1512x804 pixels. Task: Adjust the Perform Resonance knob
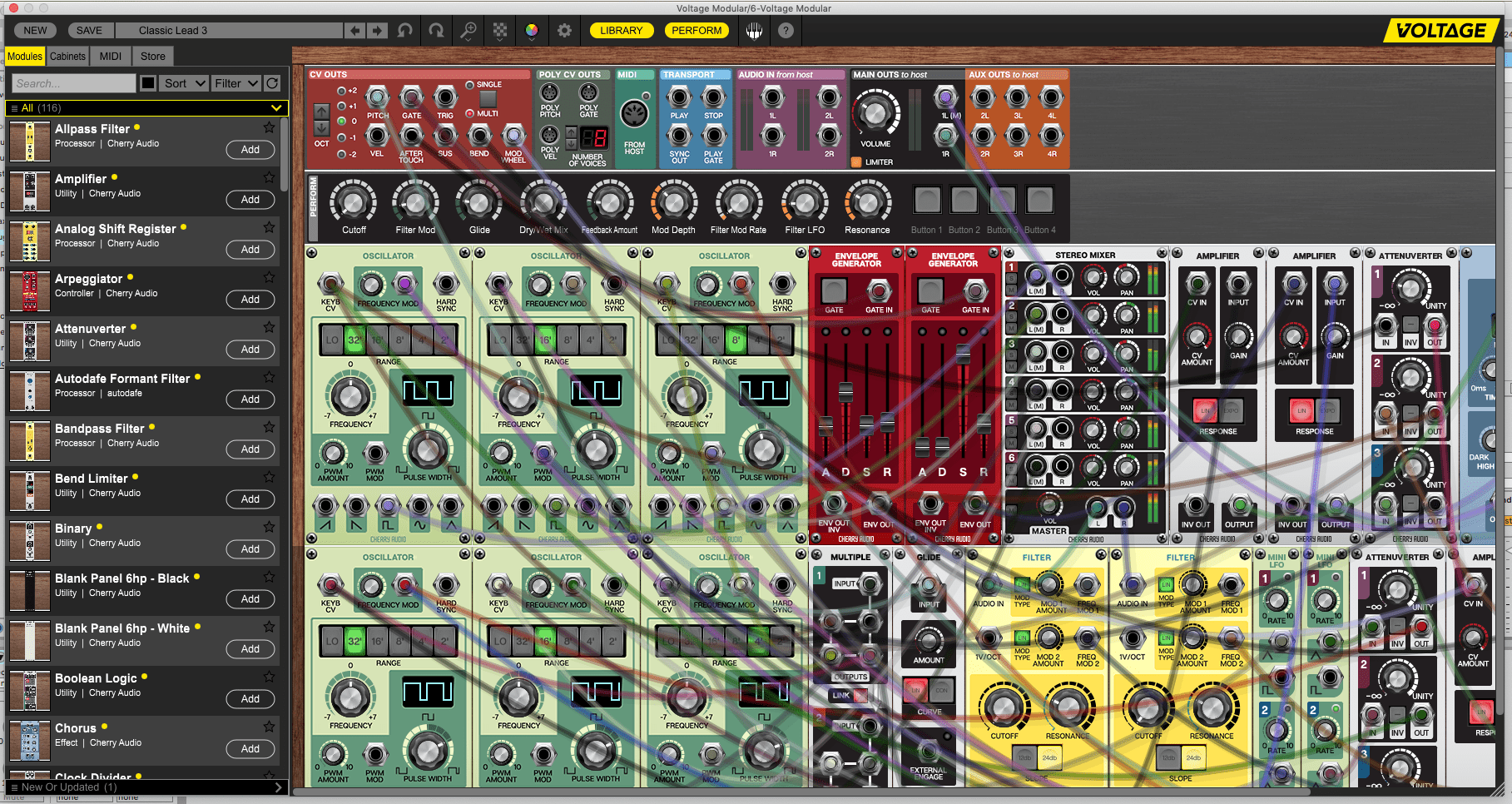coord(868,201)
